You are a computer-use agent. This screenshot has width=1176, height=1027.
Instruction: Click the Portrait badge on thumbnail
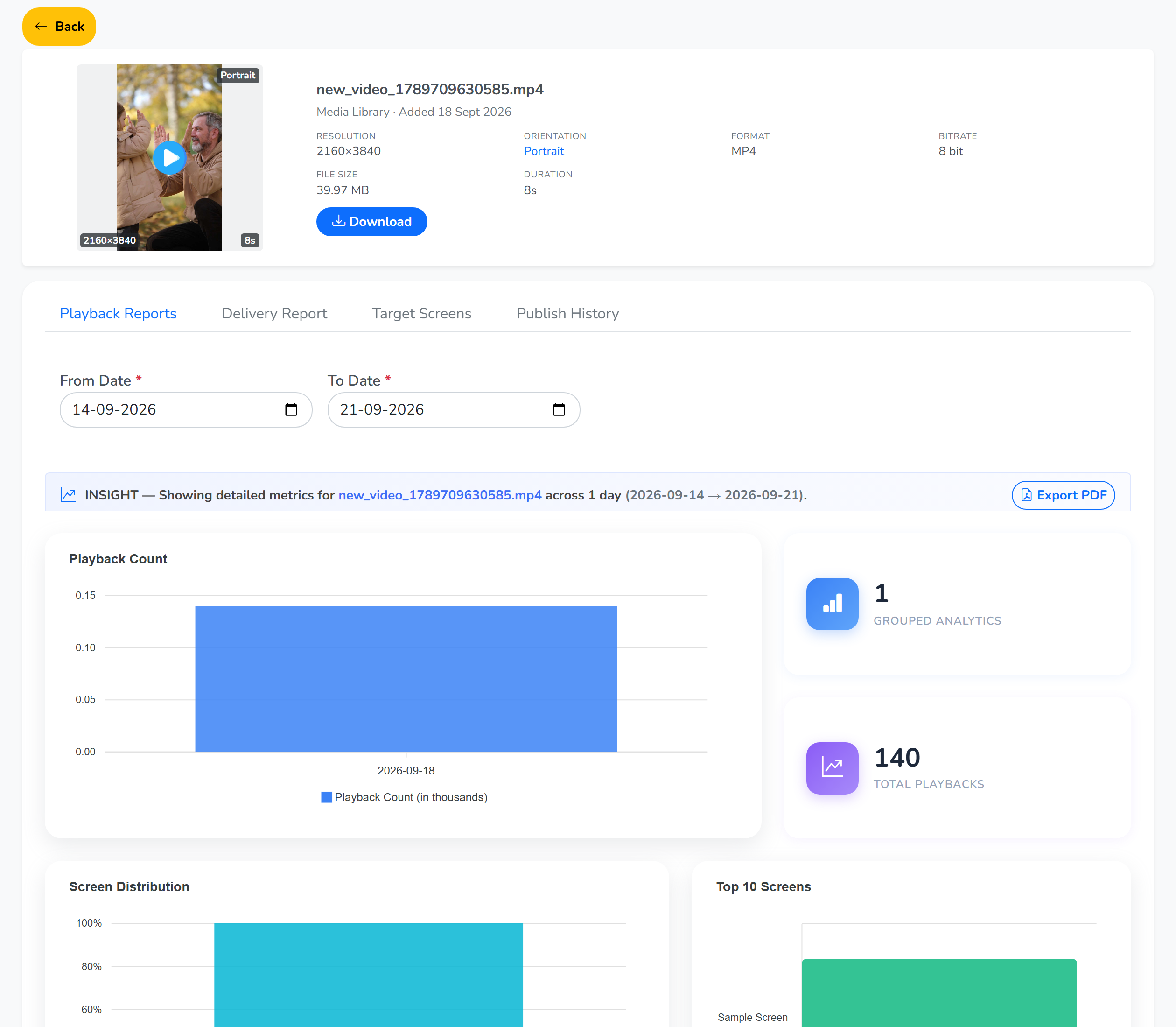click(238, 75)
